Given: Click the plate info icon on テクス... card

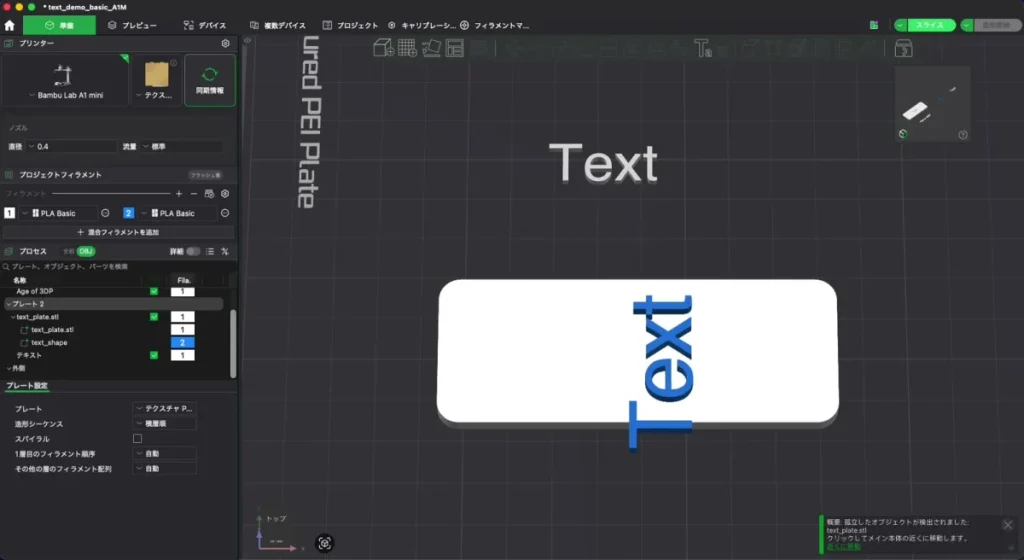Looking at the screenshot, I should [174, 63].
